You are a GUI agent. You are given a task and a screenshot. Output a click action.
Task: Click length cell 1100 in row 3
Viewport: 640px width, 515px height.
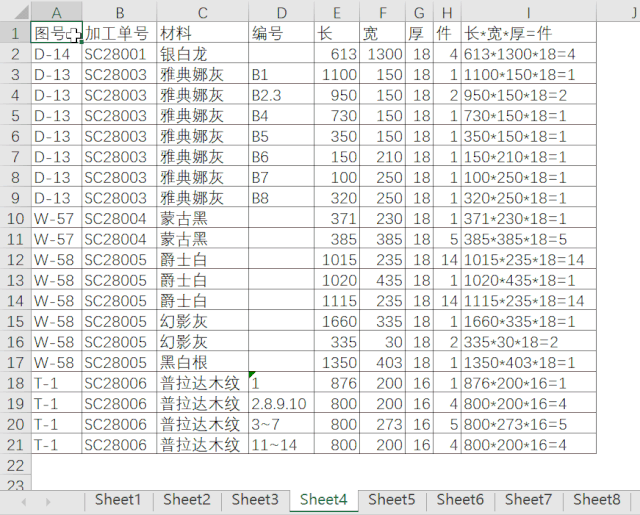click(337, 74)
